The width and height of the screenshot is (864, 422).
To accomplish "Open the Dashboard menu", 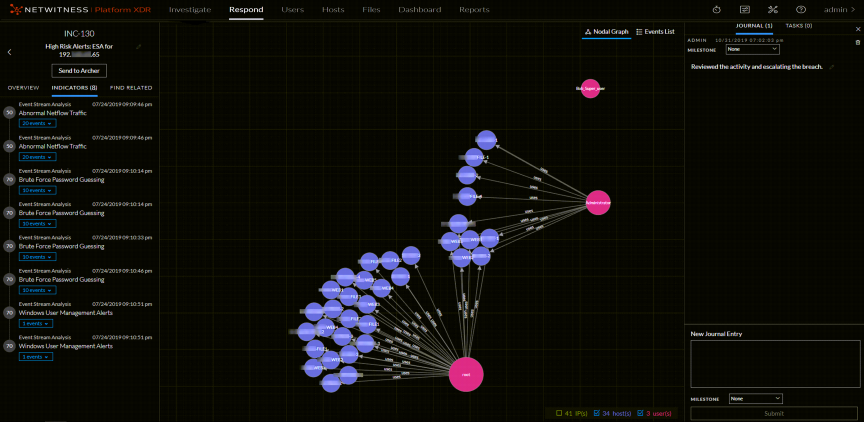I will 419,9.
